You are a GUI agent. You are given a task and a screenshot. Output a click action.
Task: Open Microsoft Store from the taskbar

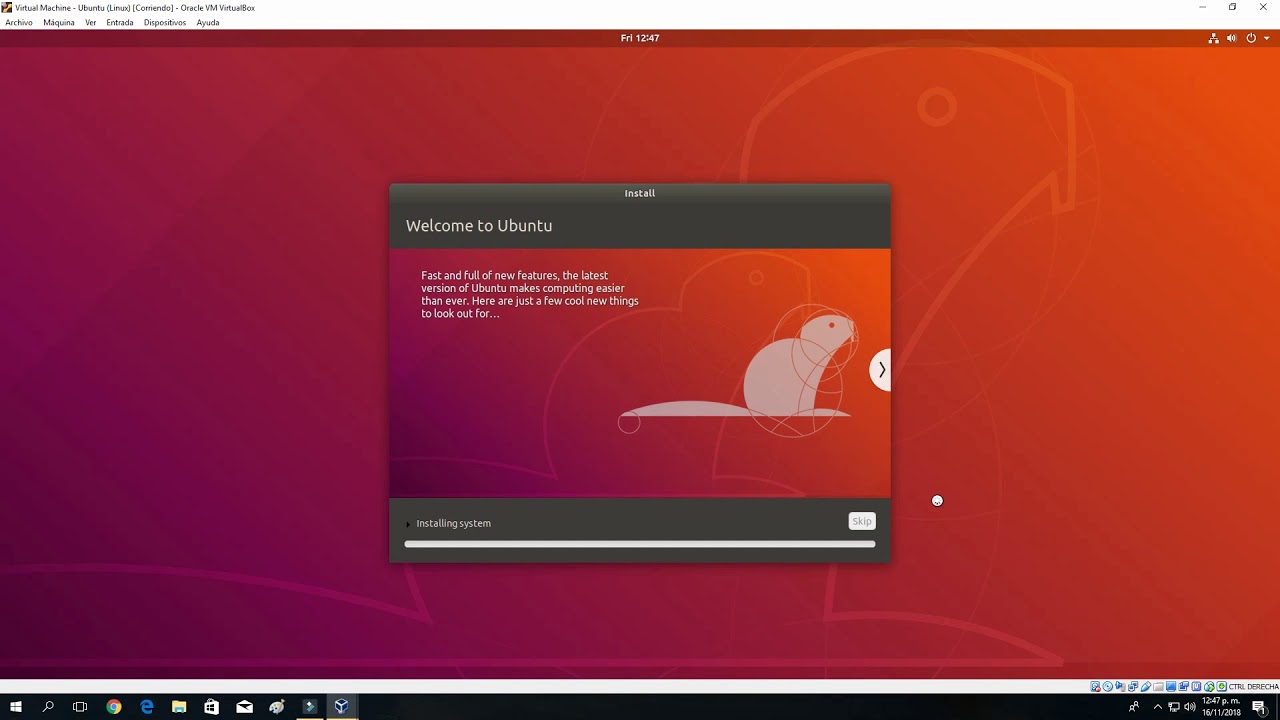tap(211, 707)
